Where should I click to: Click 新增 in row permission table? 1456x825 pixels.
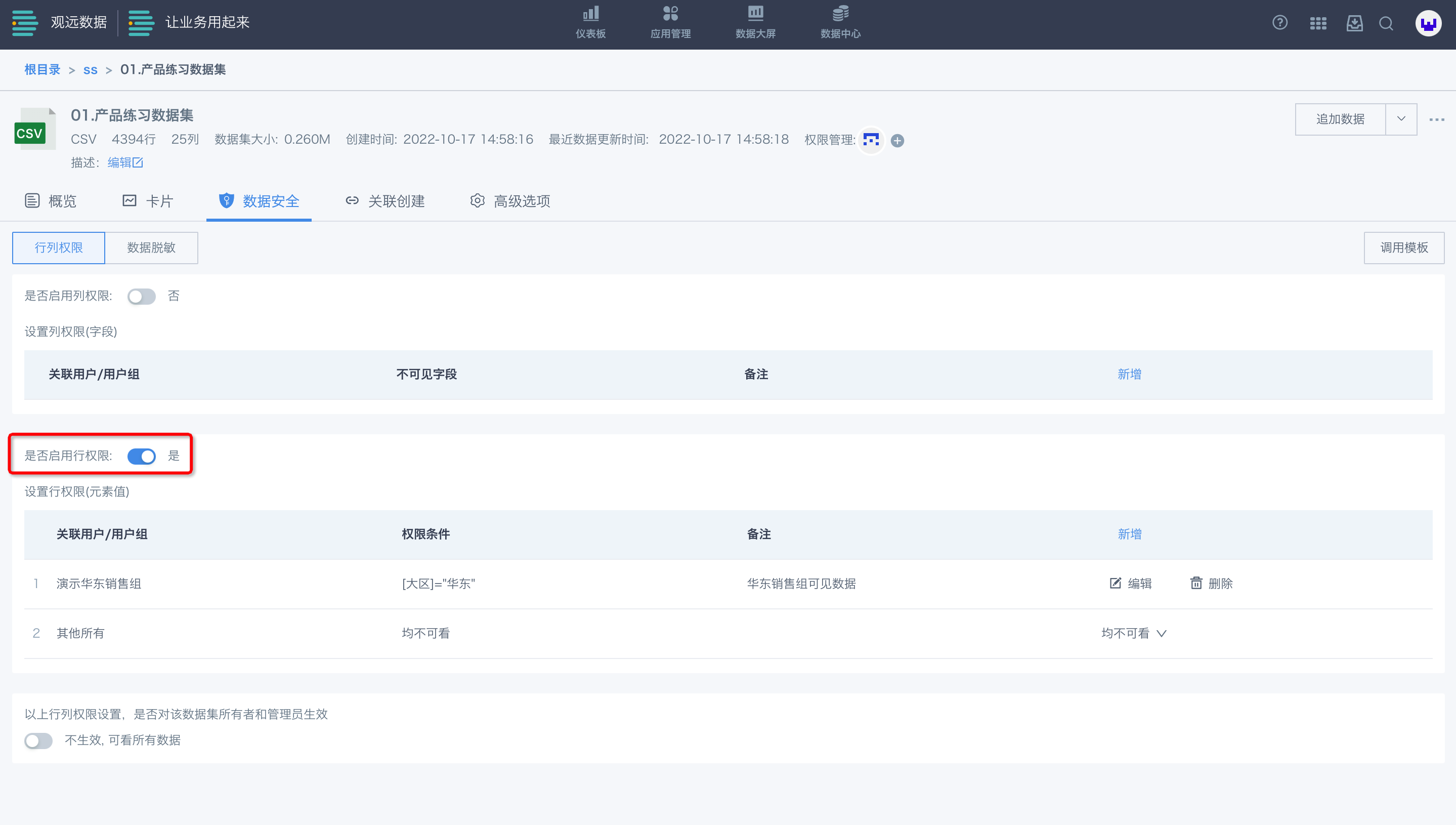1129,534
